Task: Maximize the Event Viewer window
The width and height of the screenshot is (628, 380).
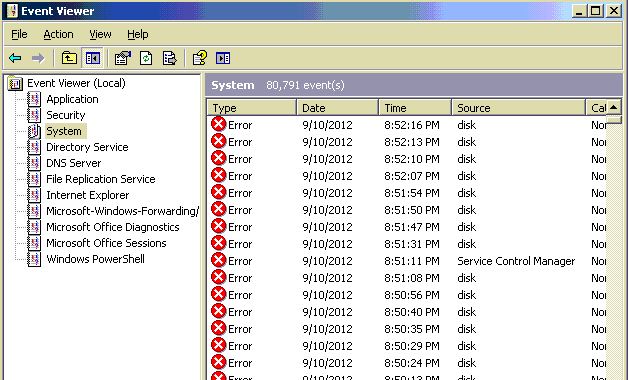Action: [596, 11]
